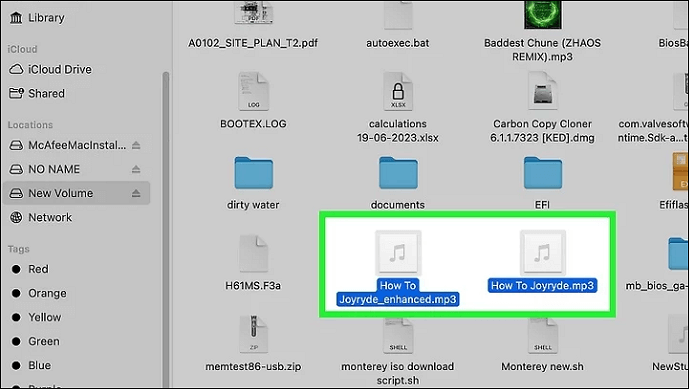Eject the New Volume drive

click(136, 193)
